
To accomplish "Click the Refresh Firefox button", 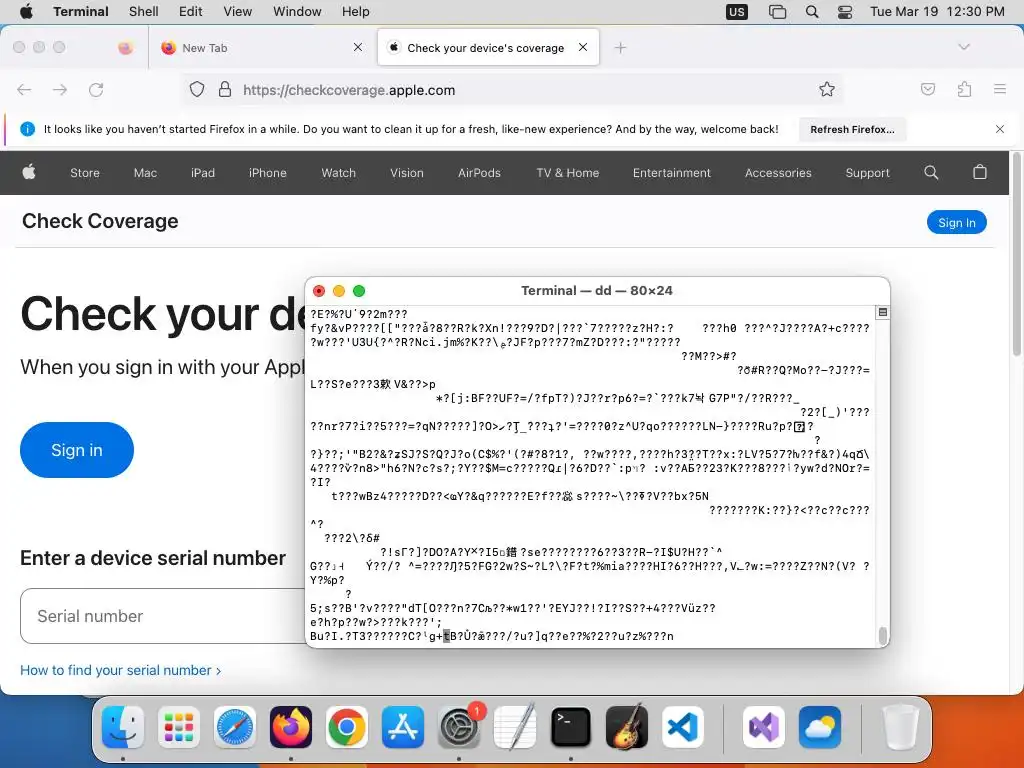I will [852, 129].
